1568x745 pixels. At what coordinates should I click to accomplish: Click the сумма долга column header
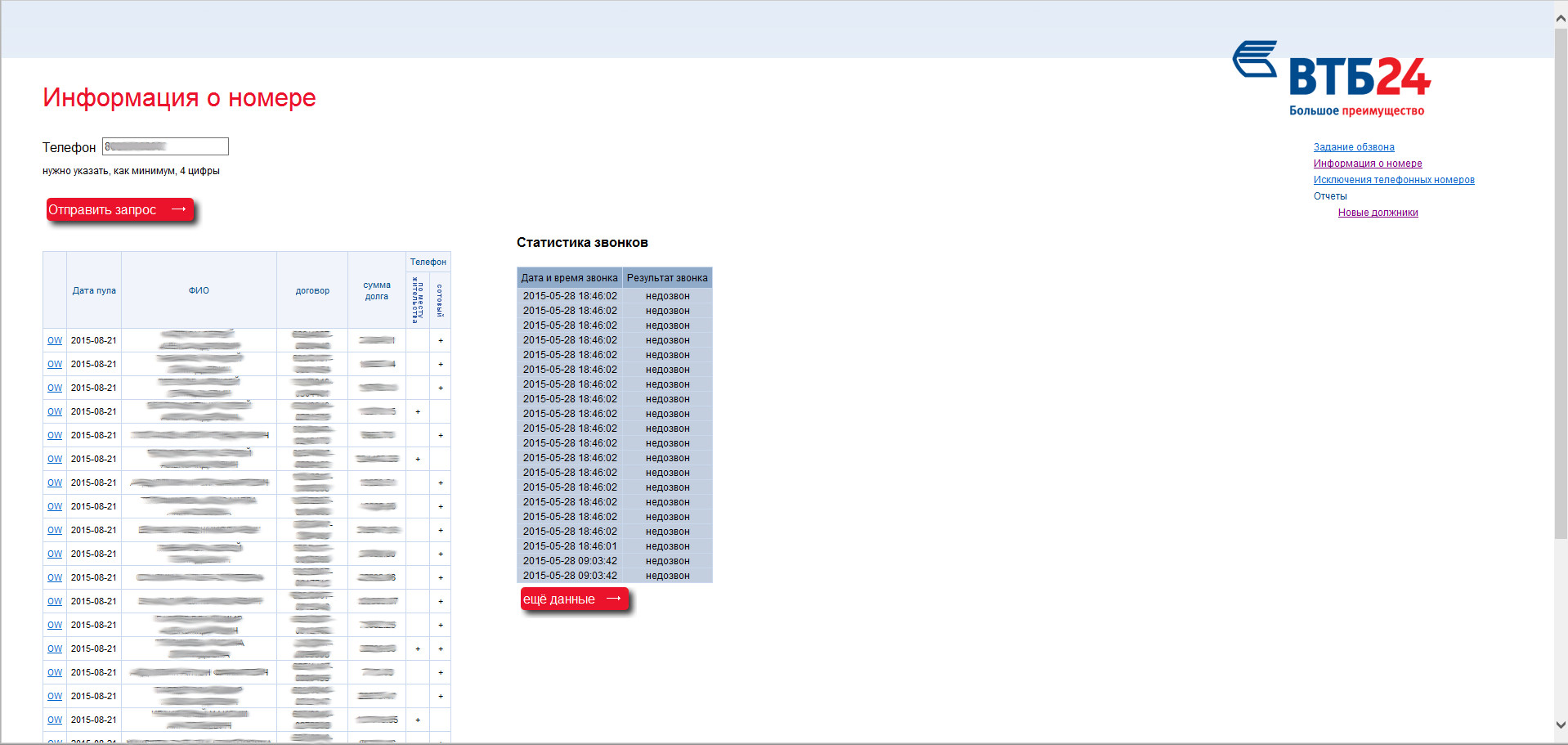pos(377,290)
